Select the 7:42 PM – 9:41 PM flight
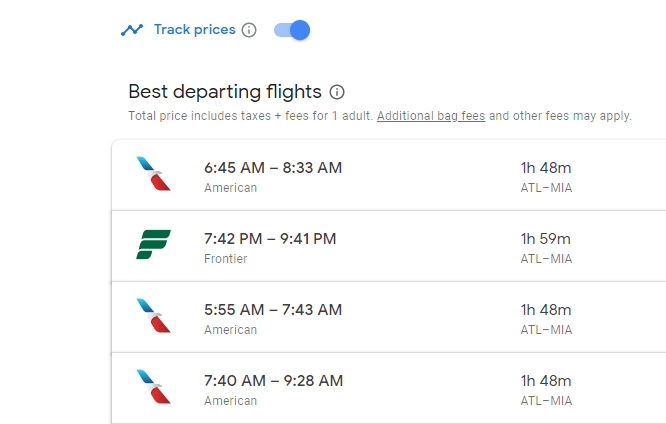The width and height of the screenshot is (666, 424). click(x=270, y=239)
